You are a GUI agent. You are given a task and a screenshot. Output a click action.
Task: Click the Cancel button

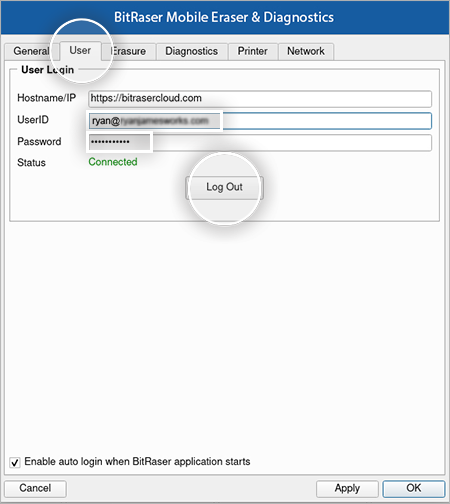[35, 488]
